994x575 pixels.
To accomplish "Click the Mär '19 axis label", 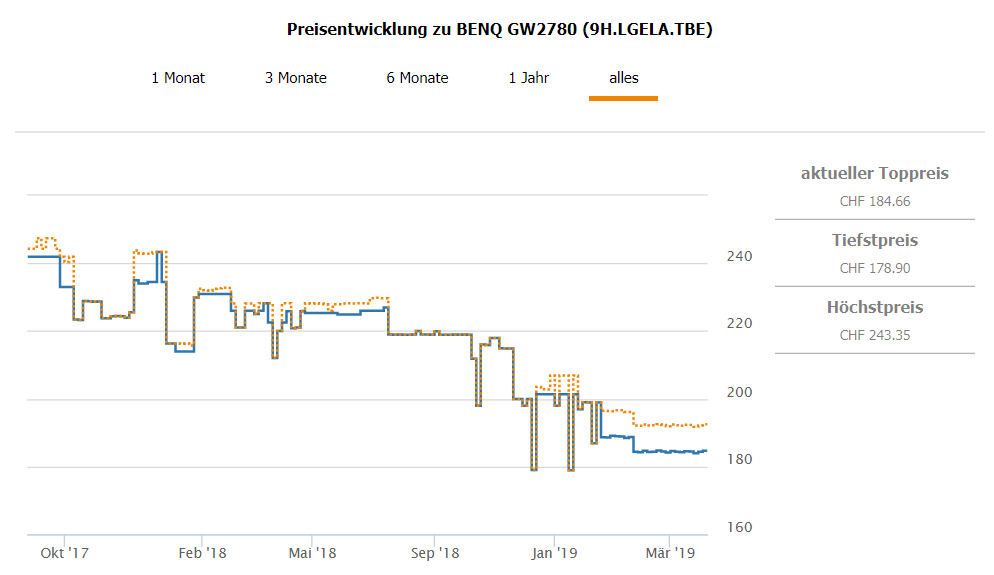I will click(669, 552).
